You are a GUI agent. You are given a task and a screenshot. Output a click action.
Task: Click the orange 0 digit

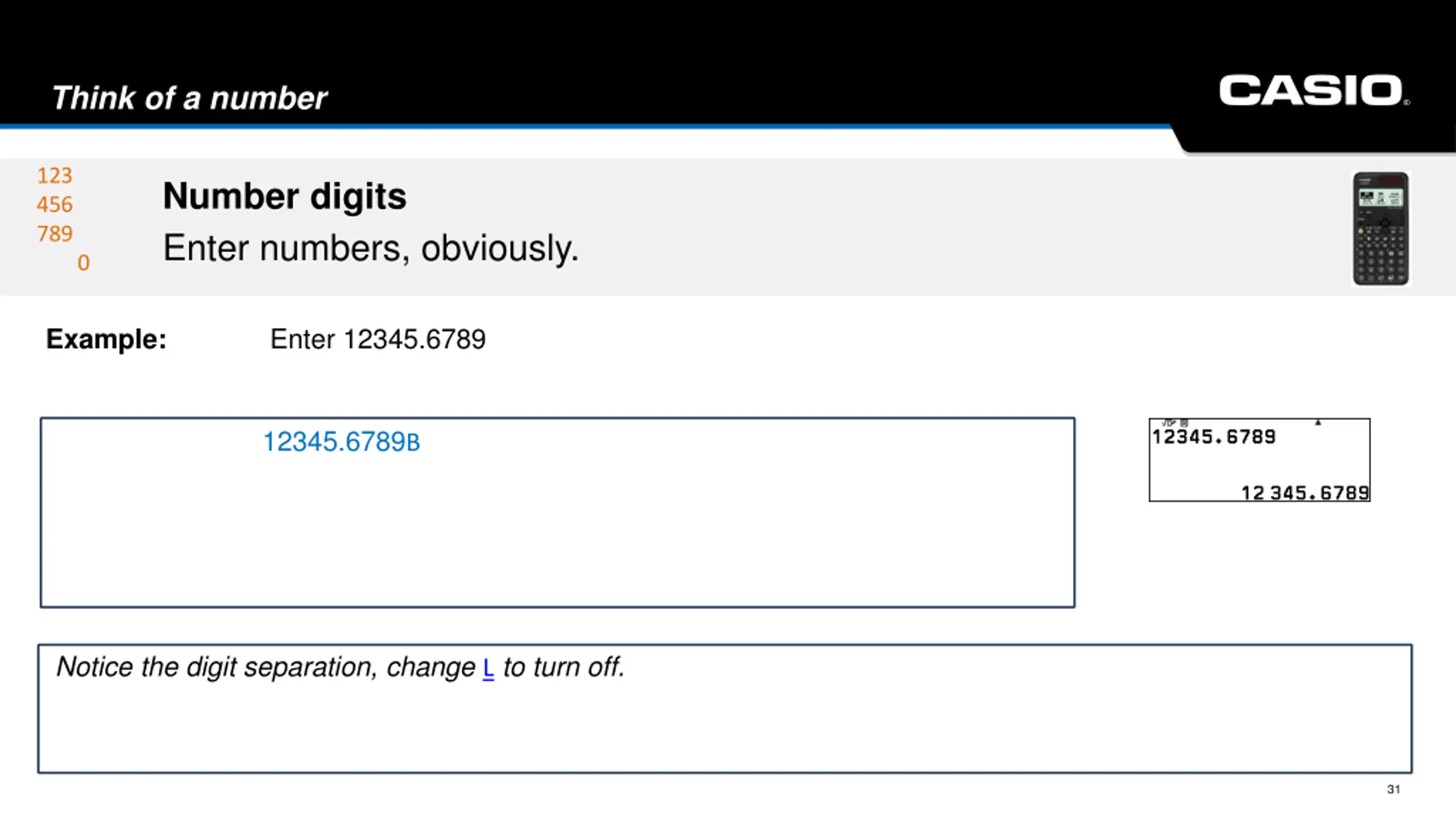tap(84, 262)
